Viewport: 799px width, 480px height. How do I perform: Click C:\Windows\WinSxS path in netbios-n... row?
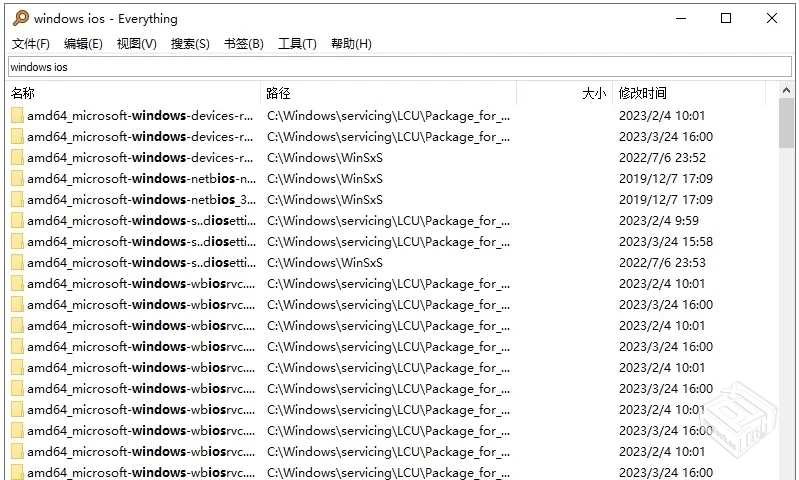[x=325, y=178]
